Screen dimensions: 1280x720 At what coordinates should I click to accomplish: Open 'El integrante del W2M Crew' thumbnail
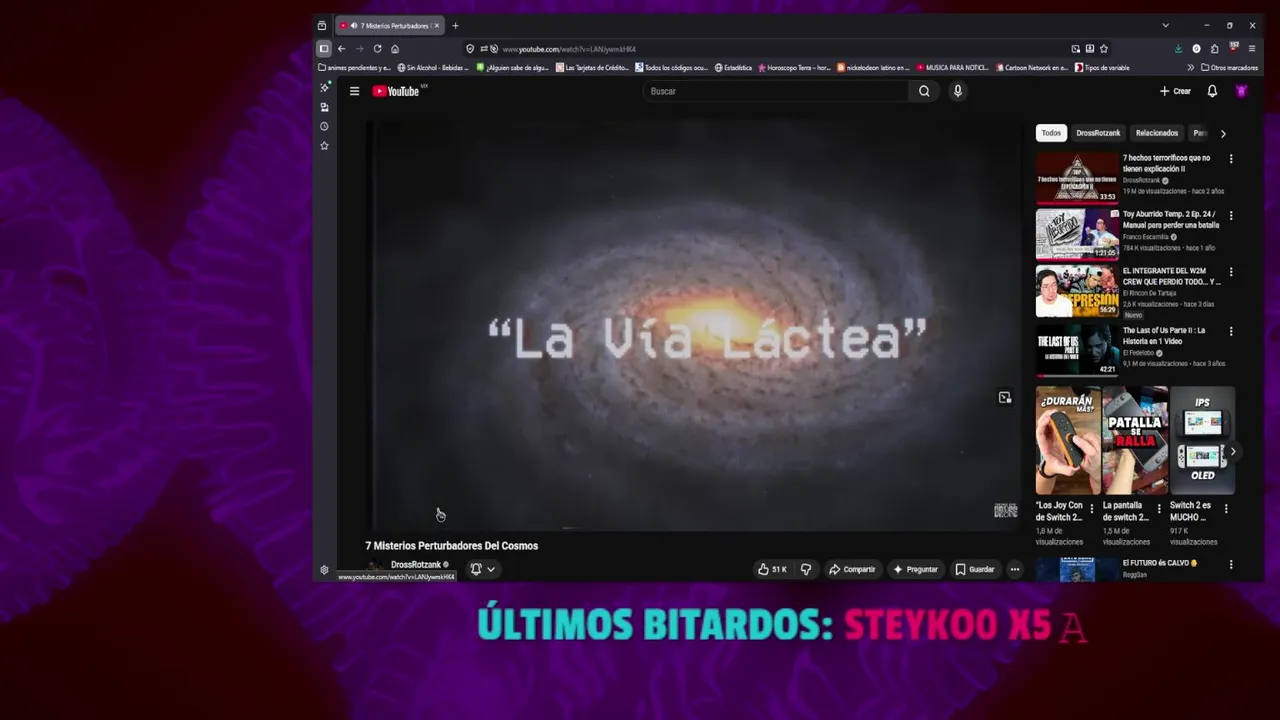1077,291
